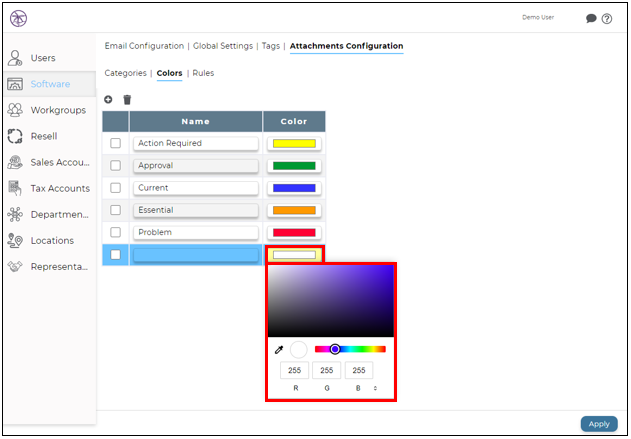Viewport: 631px width, 439px height.
Task: Click the Name column header
Action: (x=196, y=122)
